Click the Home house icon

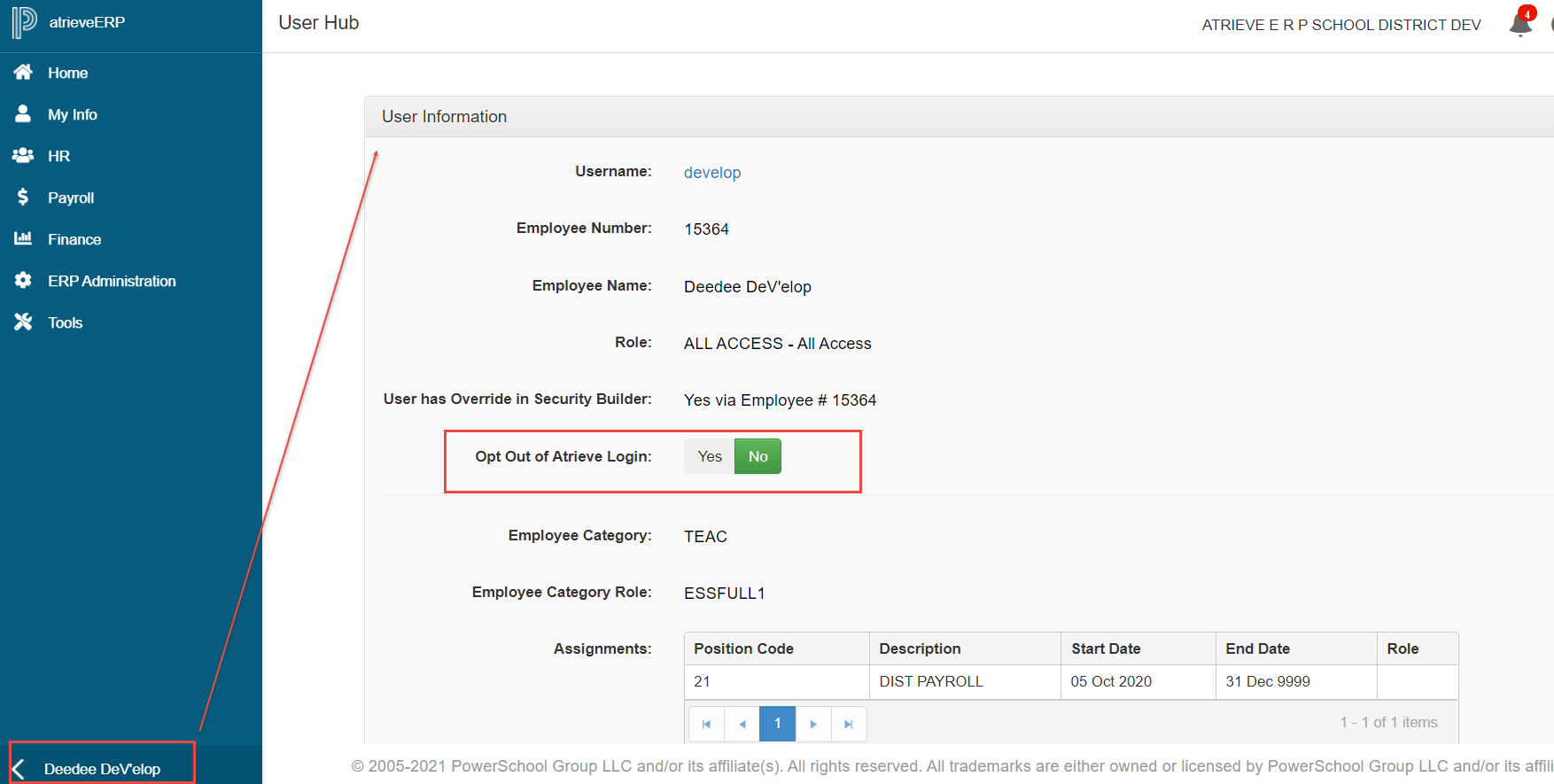(x=23, y=73)
